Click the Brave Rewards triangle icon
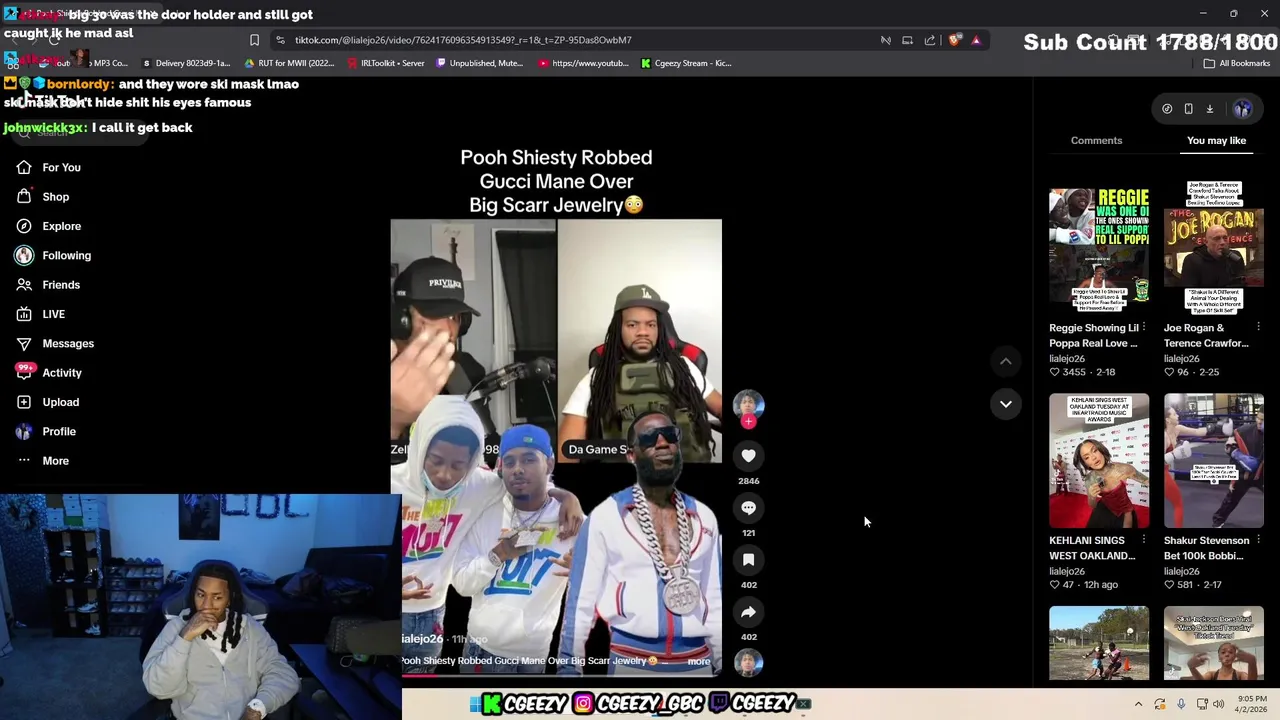This screenshot has width=1280, height=720. click(976, 40)
